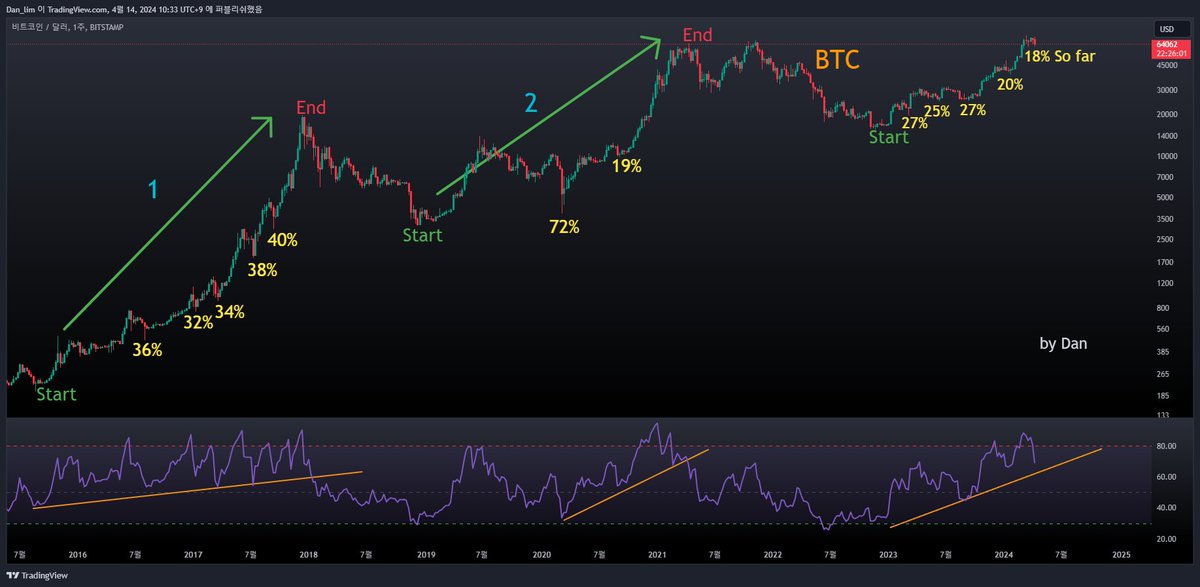Select the orange 'BTC' text label
The image size is (1200, 587).
837,60
